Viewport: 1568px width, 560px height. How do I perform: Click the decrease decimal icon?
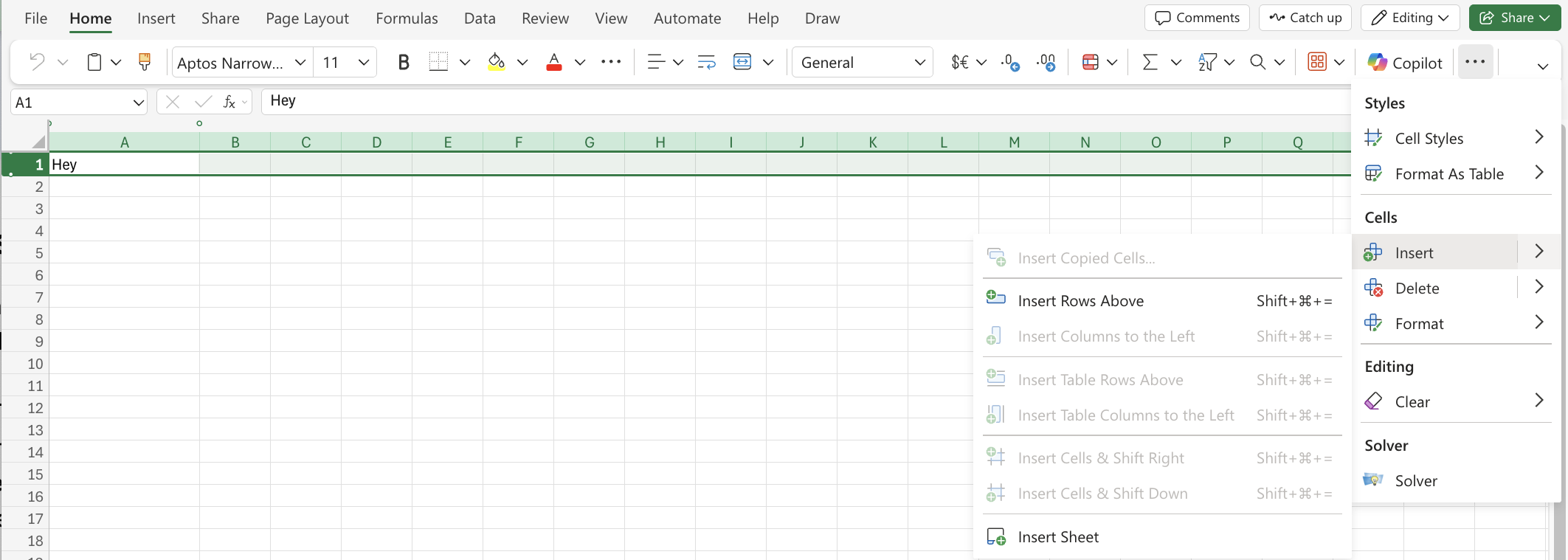point(1010,62)
